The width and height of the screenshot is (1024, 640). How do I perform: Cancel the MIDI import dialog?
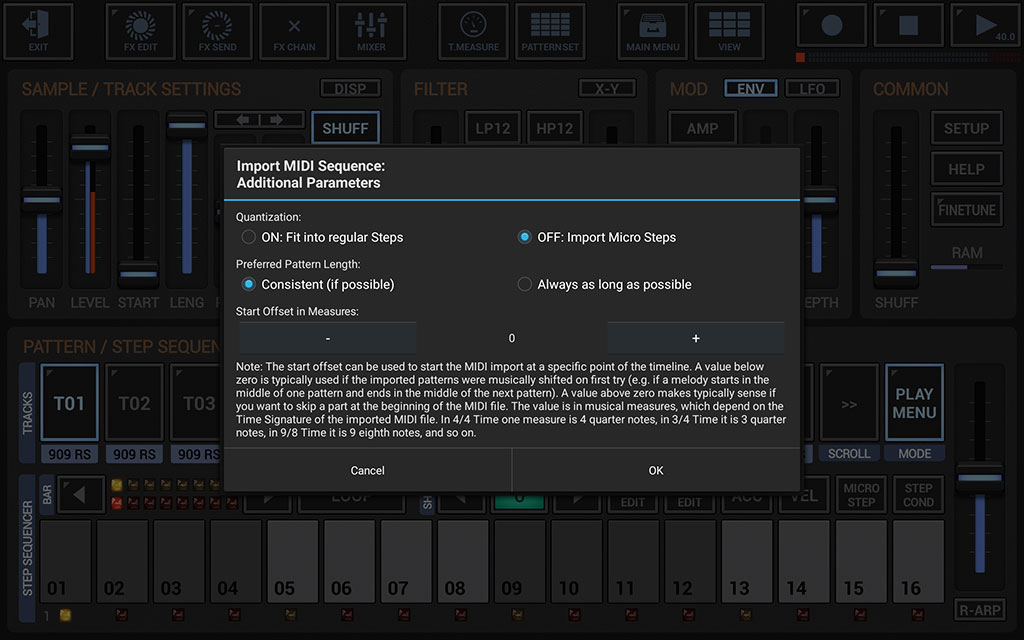click(x=367, y=470)
